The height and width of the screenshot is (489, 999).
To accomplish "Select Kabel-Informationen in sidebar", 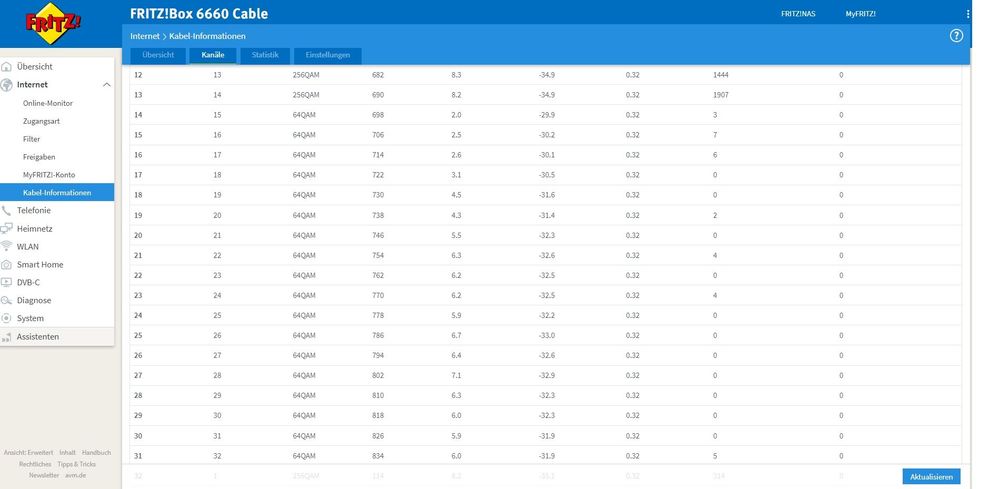I will pyautogui.click(x=57, y=192).
